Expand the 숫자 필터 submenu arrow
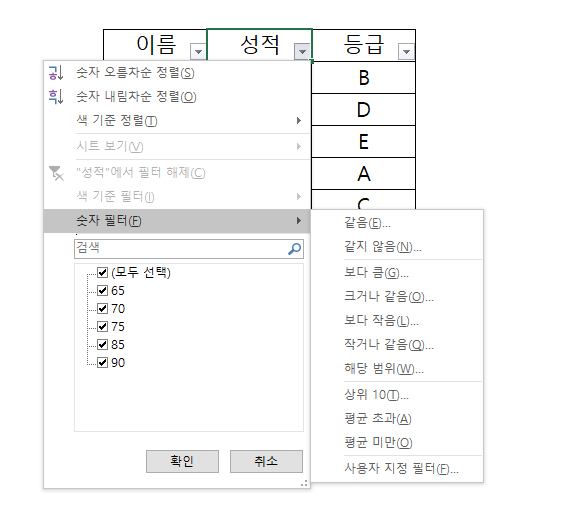Screen dimensions: 587x509 click(298, 220)
